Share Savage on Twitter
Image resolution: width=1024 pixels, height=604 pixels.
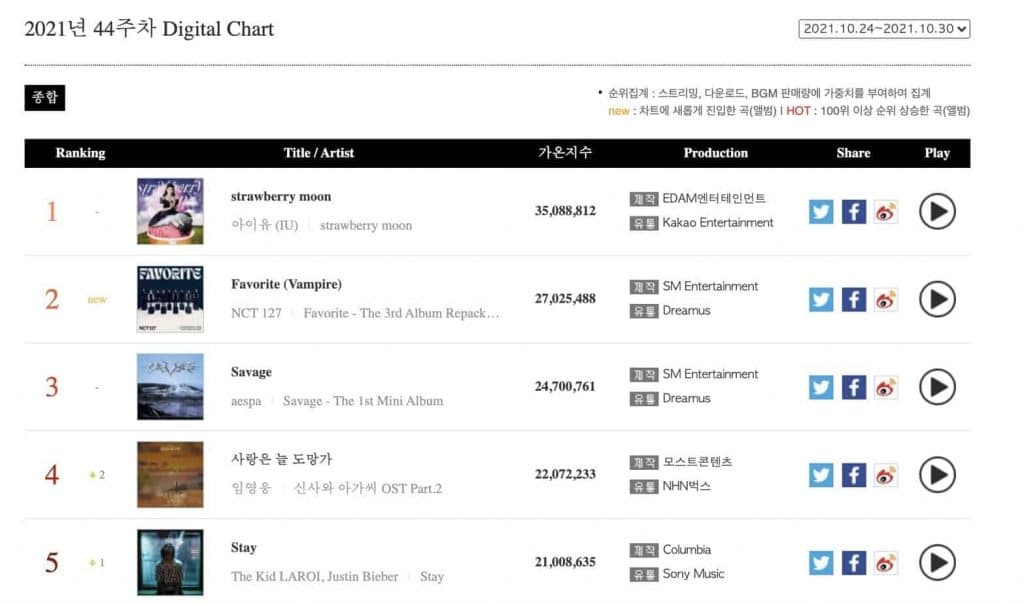(821, 387)
